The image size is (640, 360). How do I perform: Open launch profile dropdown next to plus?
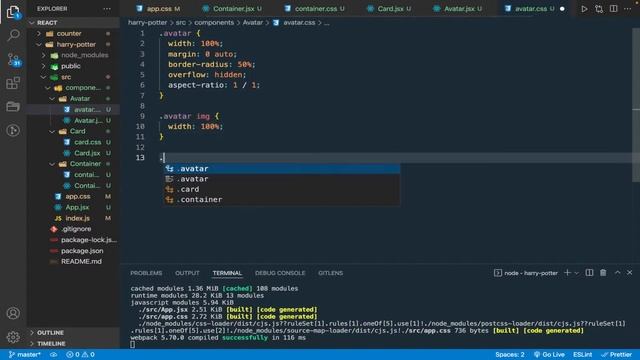click(576, 273)
